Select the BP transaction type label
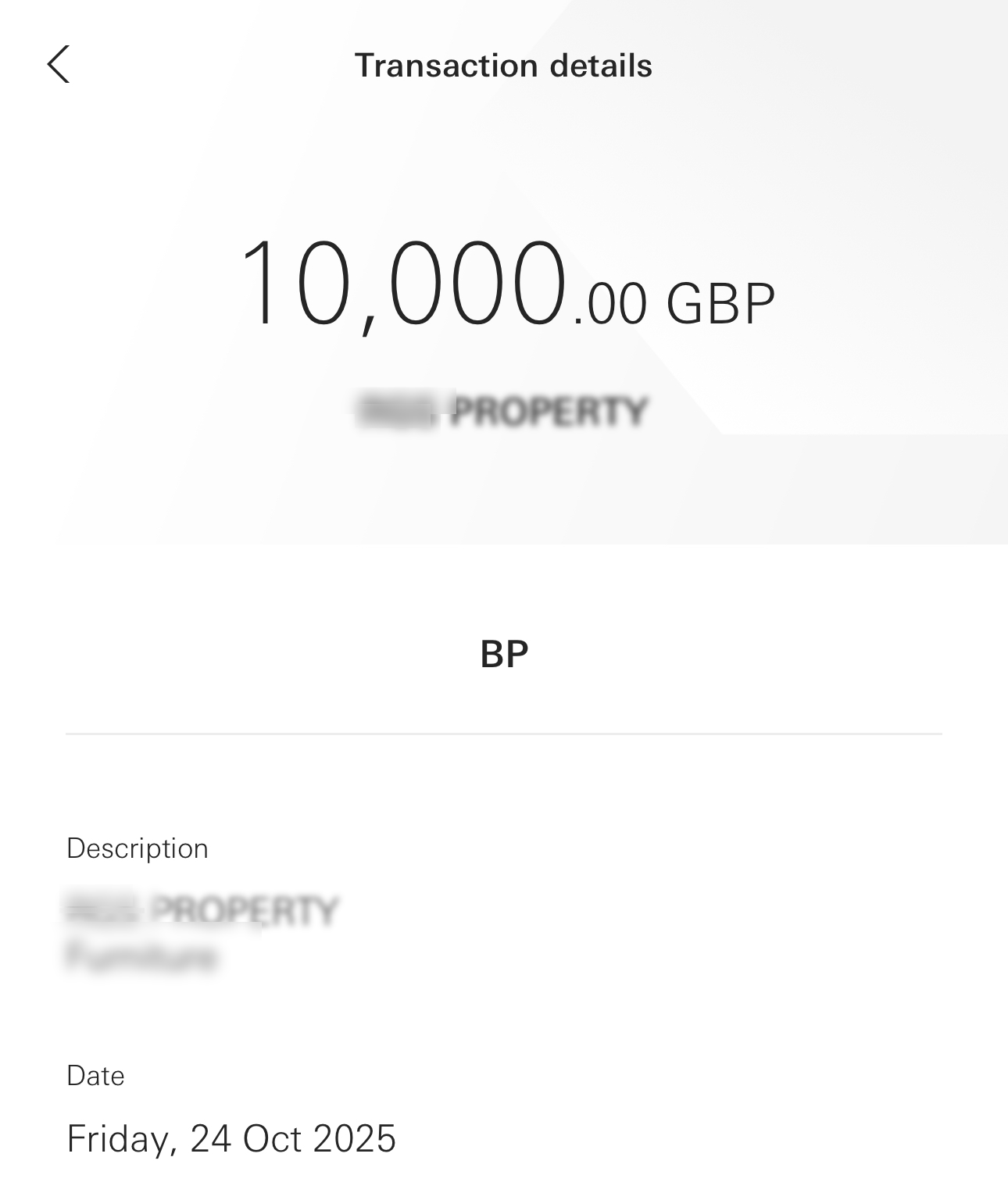Viewport: 1008px width, 1200px height. point(504,654)
